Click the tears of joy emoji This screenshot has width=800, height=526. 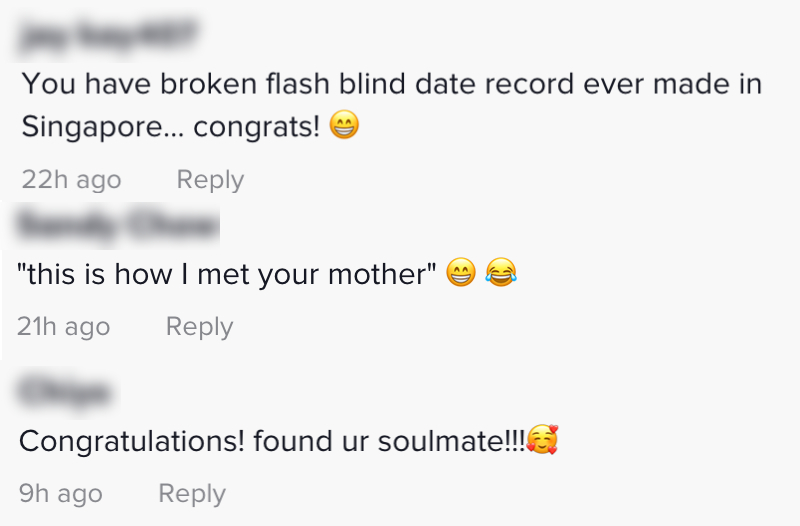point(500,275)
